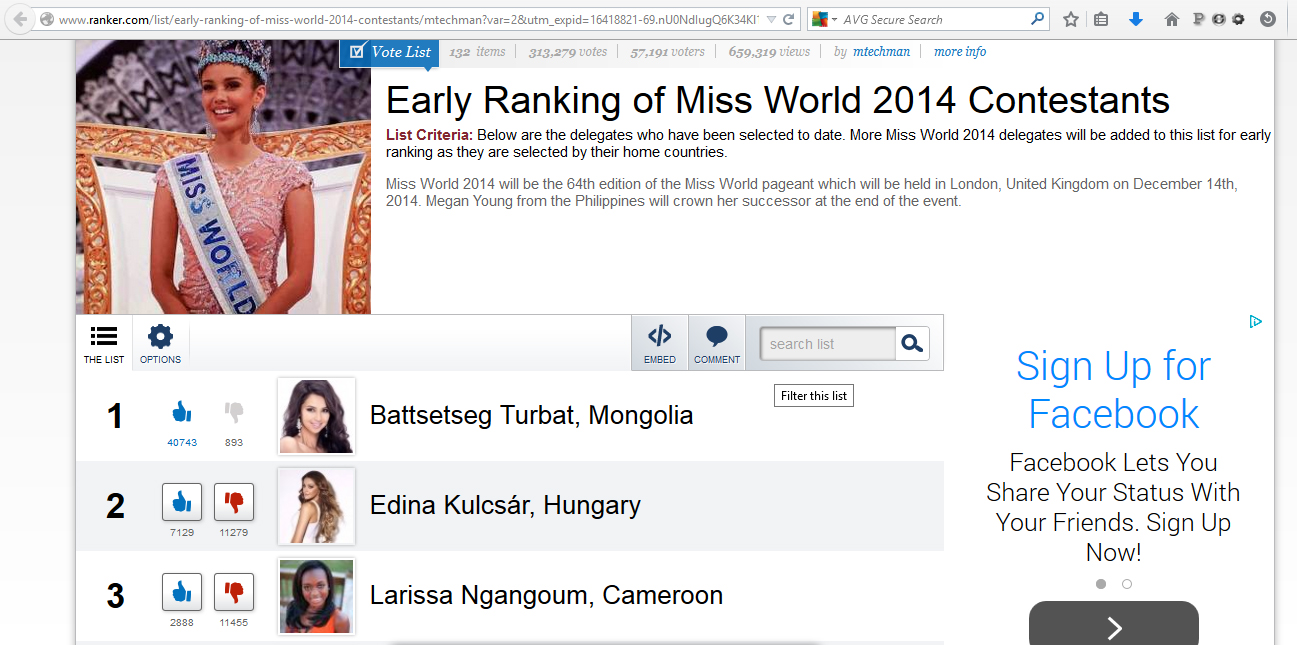The width and height of the screenshot is (1297, 645).
Task: Switch to The List view tab
Action: 104,343
